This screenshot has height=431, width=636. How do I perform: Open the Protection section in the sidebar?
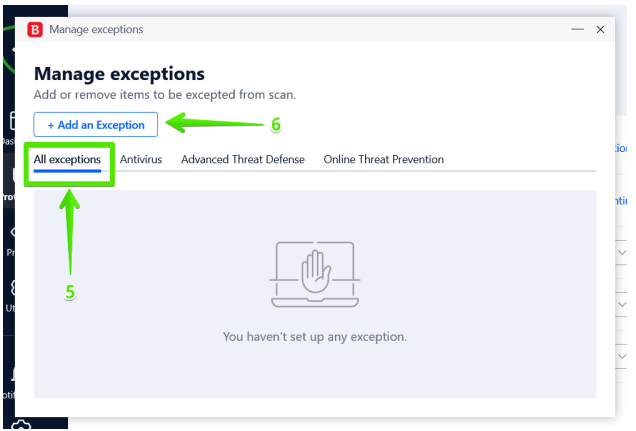[9, 180]
